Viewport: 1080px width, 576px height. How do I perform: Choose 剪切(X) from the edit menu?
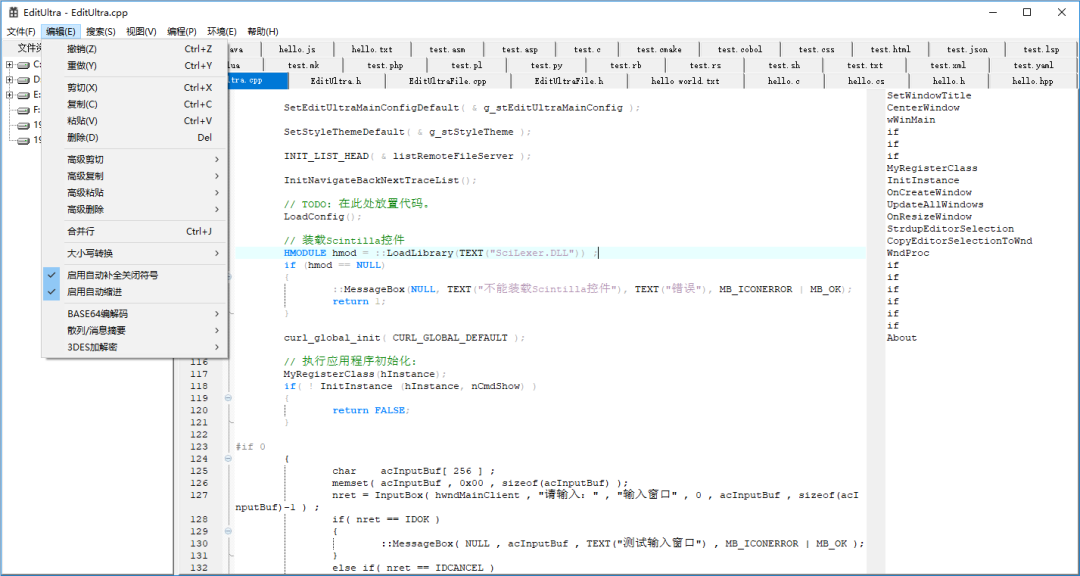click(134, 88)
